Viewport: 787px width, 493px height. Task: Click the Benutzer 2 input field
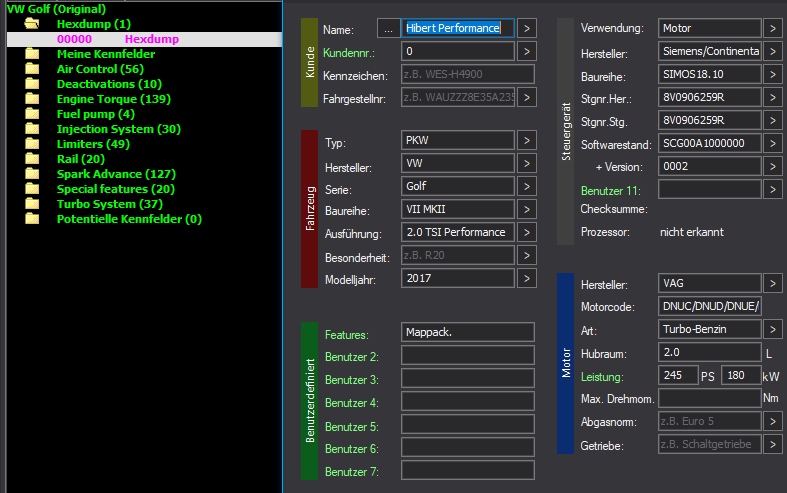468,355
